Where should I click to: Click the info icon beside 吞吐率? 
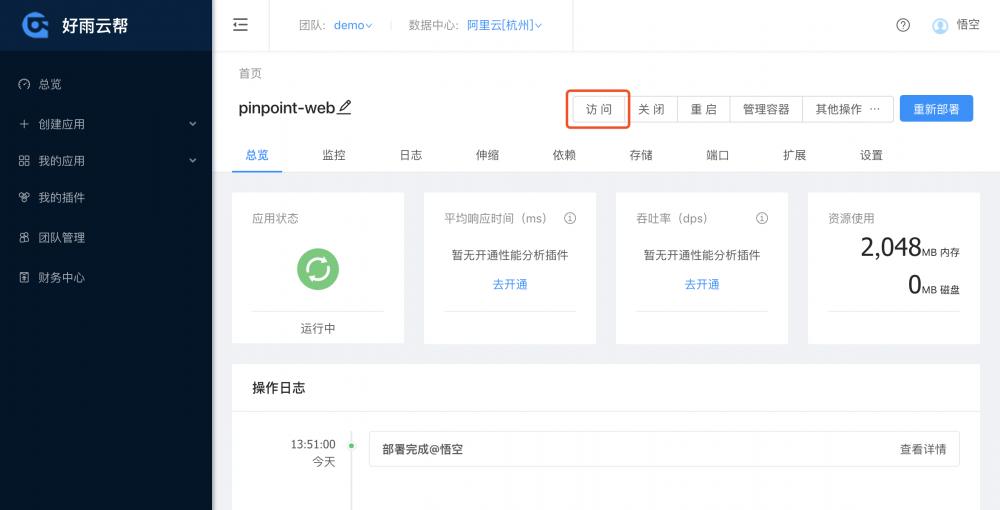(761, 218)
